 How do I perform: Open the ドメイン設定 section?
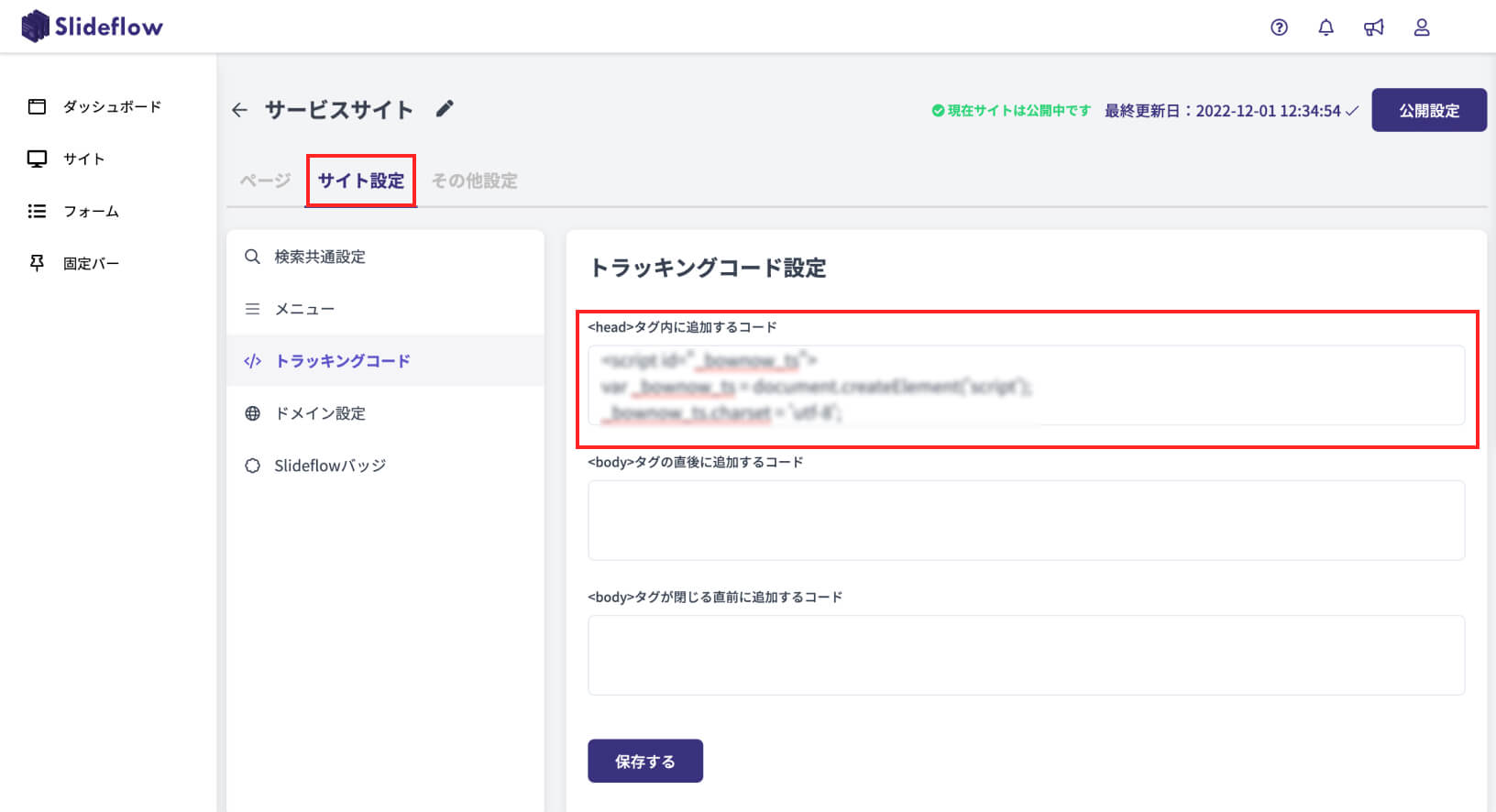coord(319,413)
